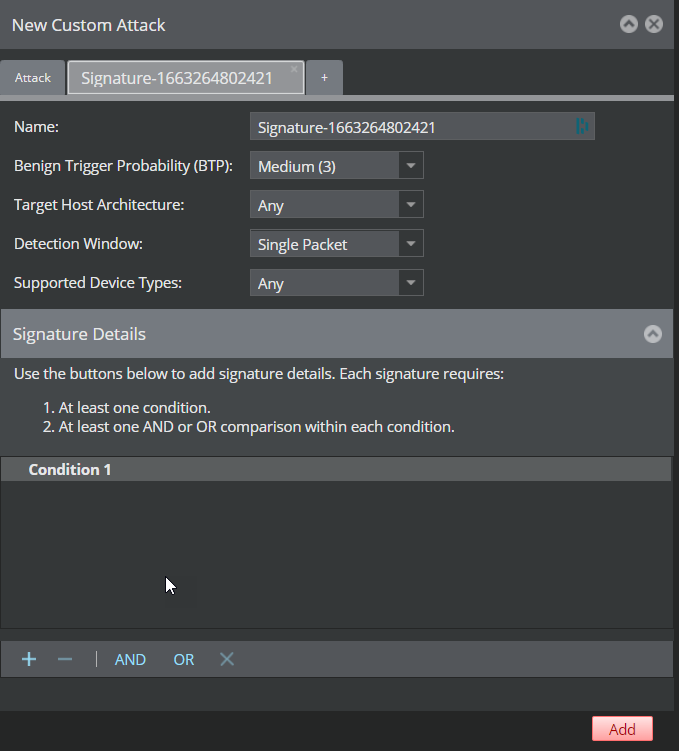679x751 pixels.
Task: Collapse the Signature Details section
Action: tap(653, 334)
